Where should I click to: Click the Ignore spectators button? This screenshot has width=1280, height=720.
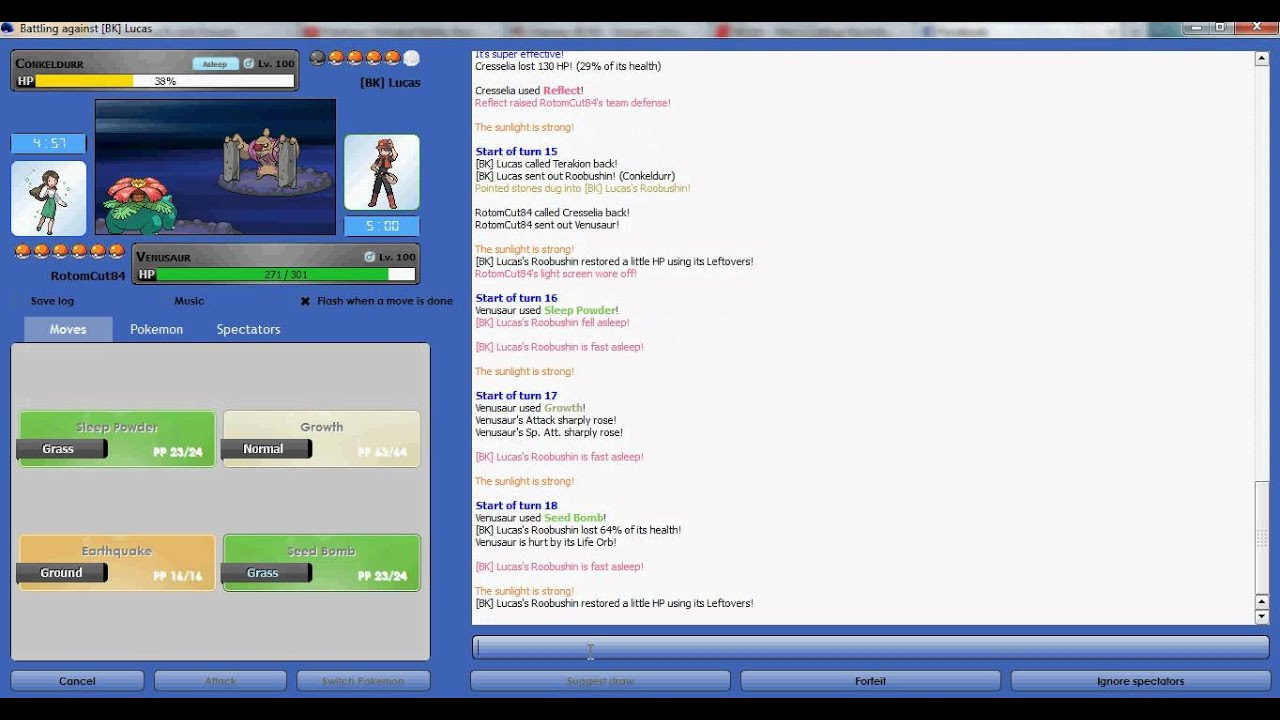pyautogui.click(x=1140, y=681)
